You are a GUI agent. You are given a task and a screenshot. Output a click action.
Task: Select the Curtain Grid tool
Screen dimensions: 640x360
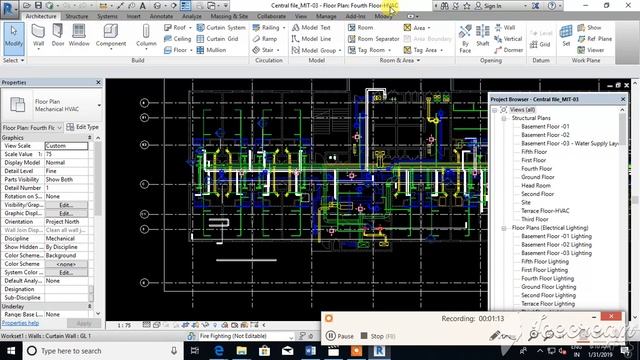point(217,39)
